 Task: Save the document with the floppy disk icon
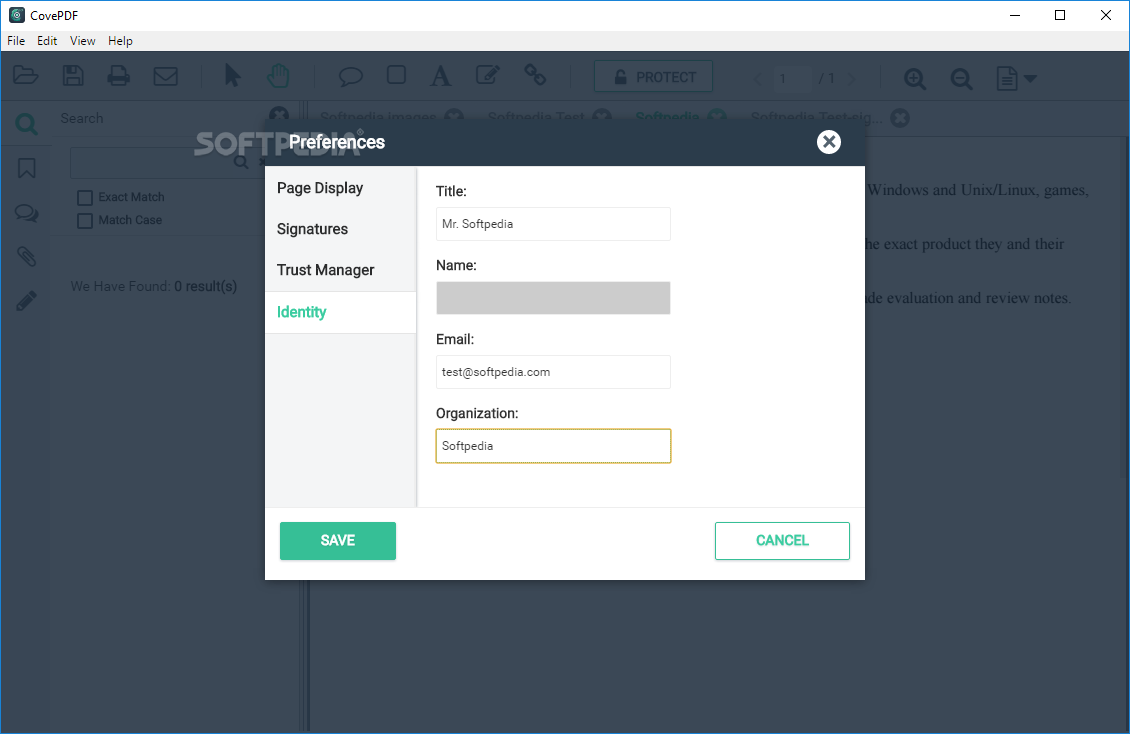coord(73,76)
